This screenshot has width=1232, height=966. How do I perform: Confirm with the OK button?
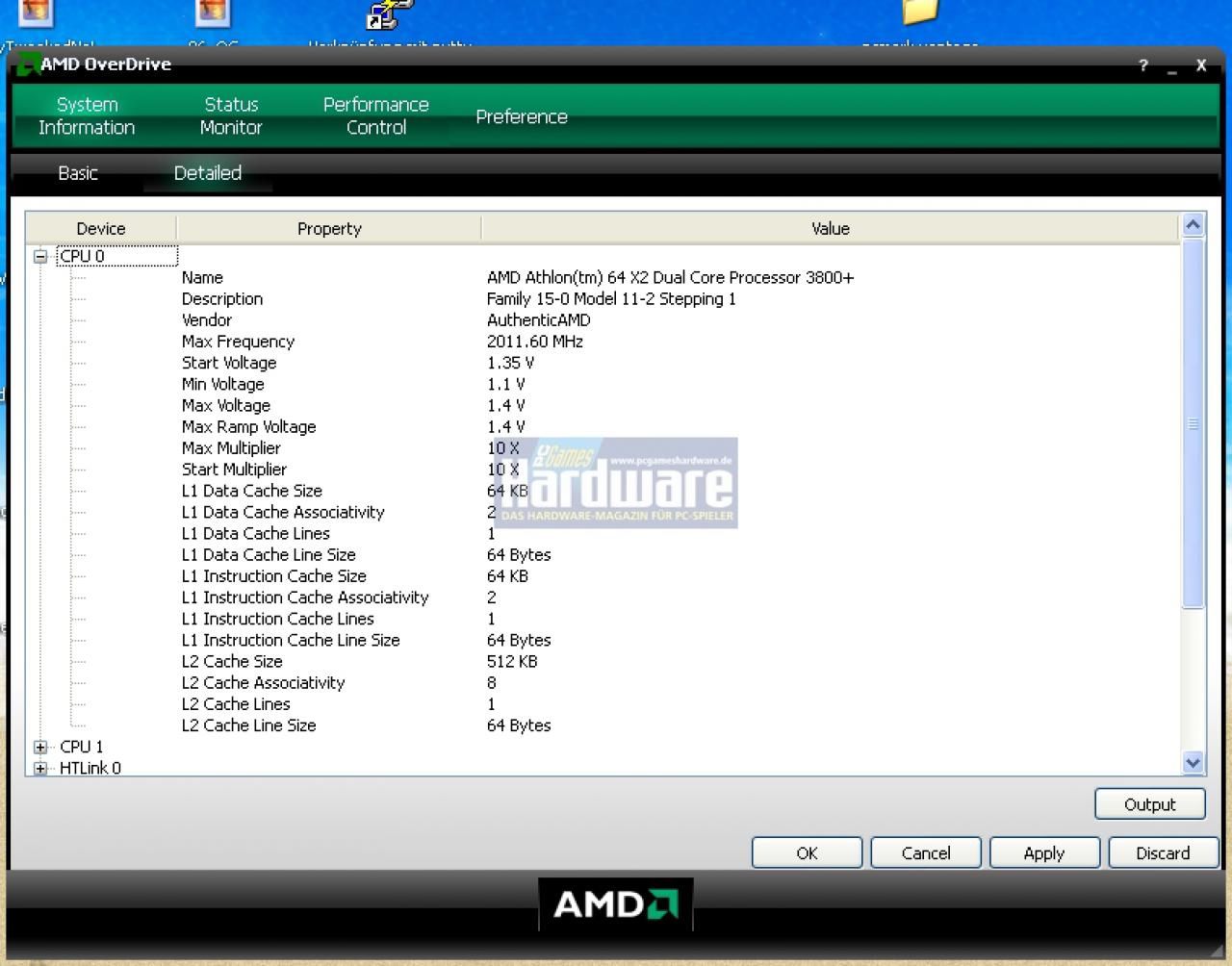coord(807,852)
